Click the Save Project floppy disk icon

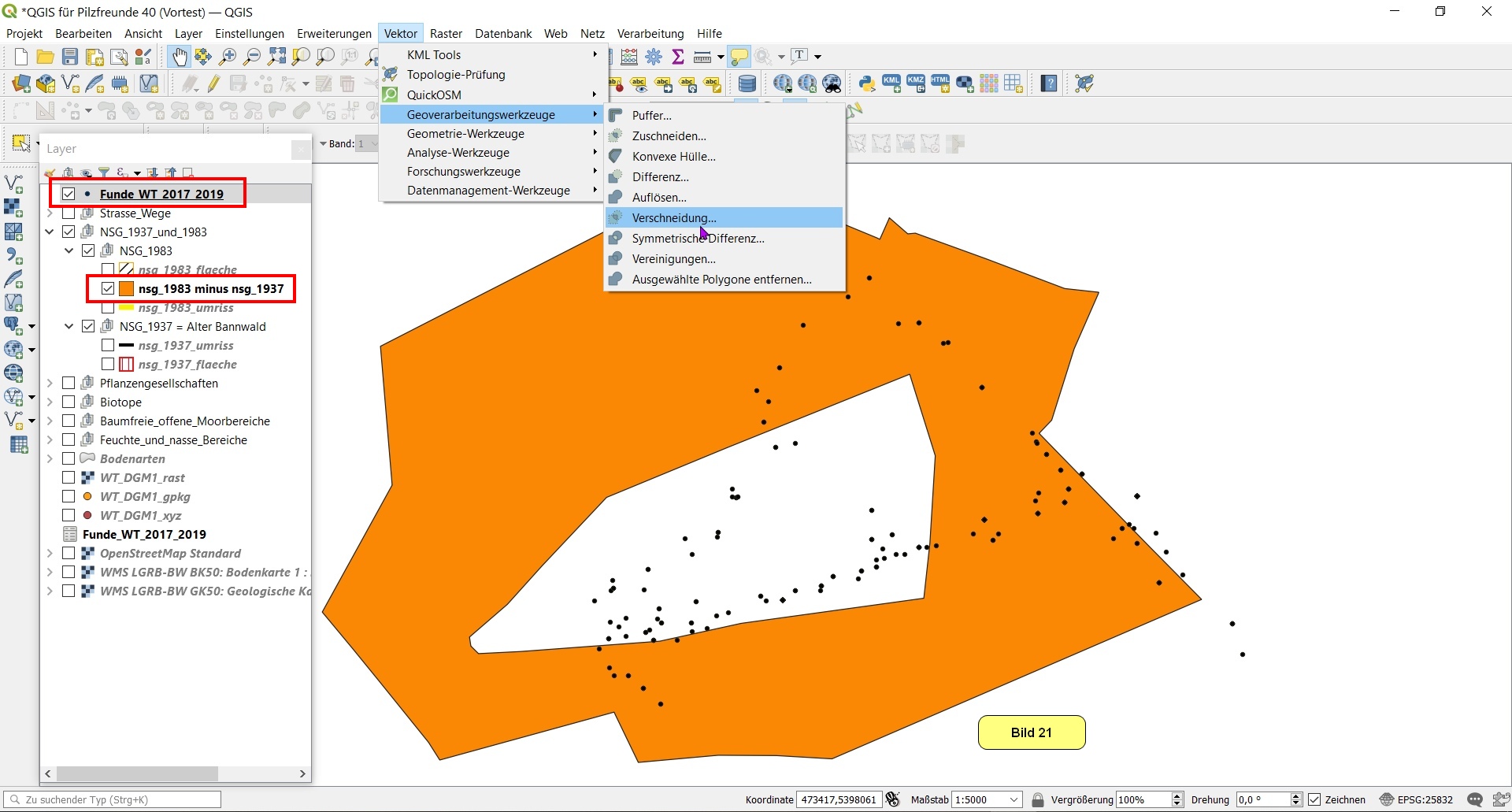[x=70, y=57]
